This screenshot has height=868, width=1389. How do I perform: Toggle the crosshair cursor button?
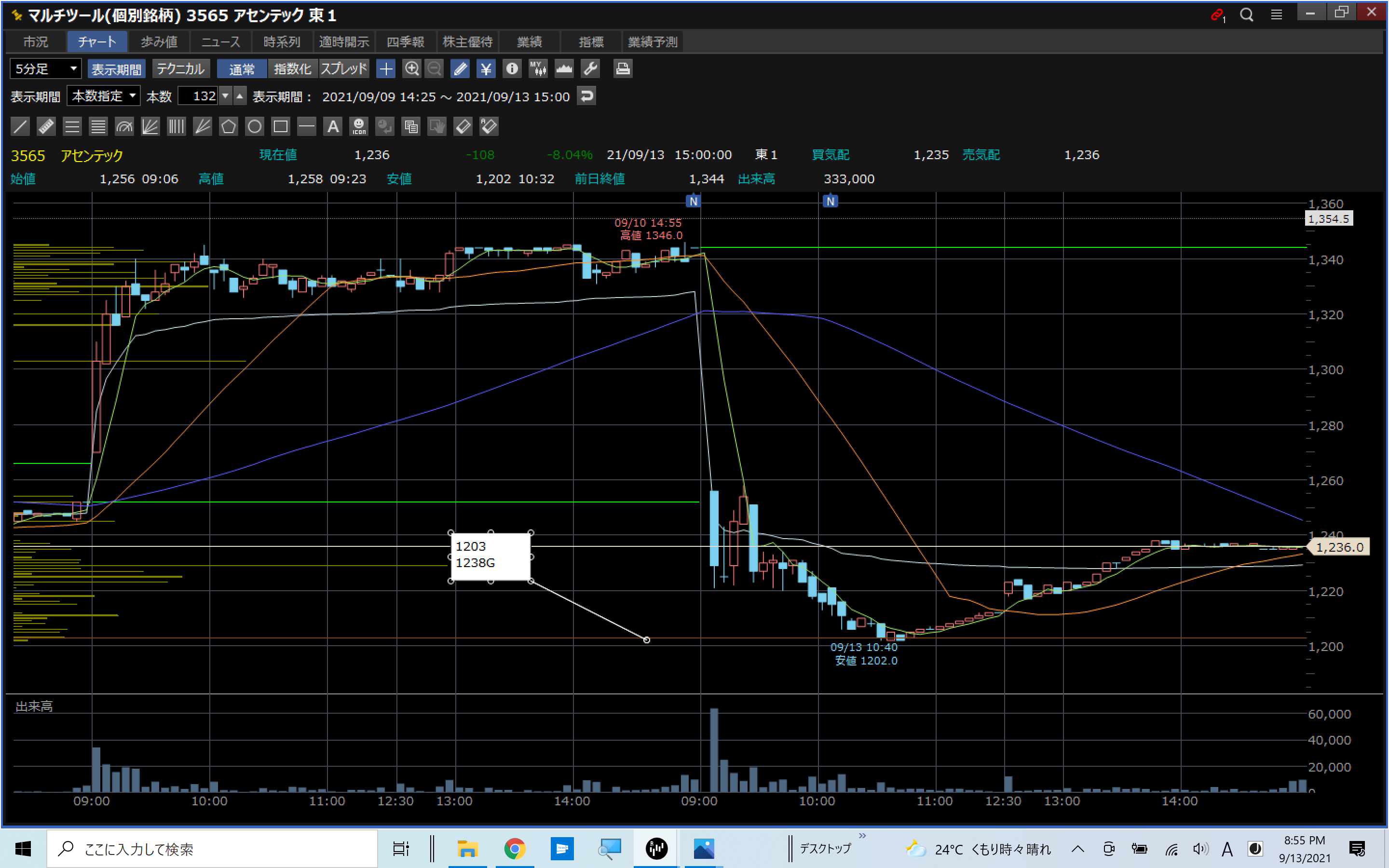[386, 69]
